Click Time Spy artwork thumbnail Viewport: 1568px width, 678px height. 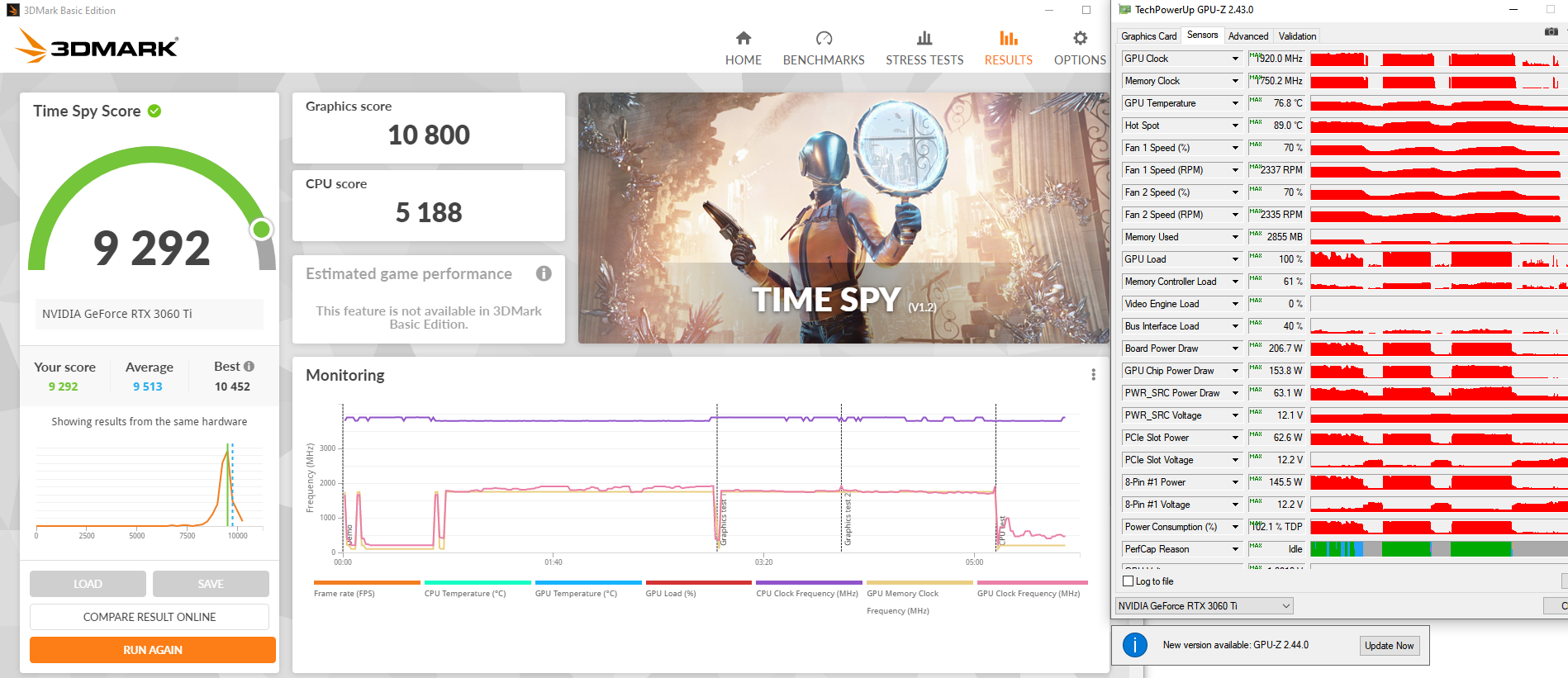(843, 218)
